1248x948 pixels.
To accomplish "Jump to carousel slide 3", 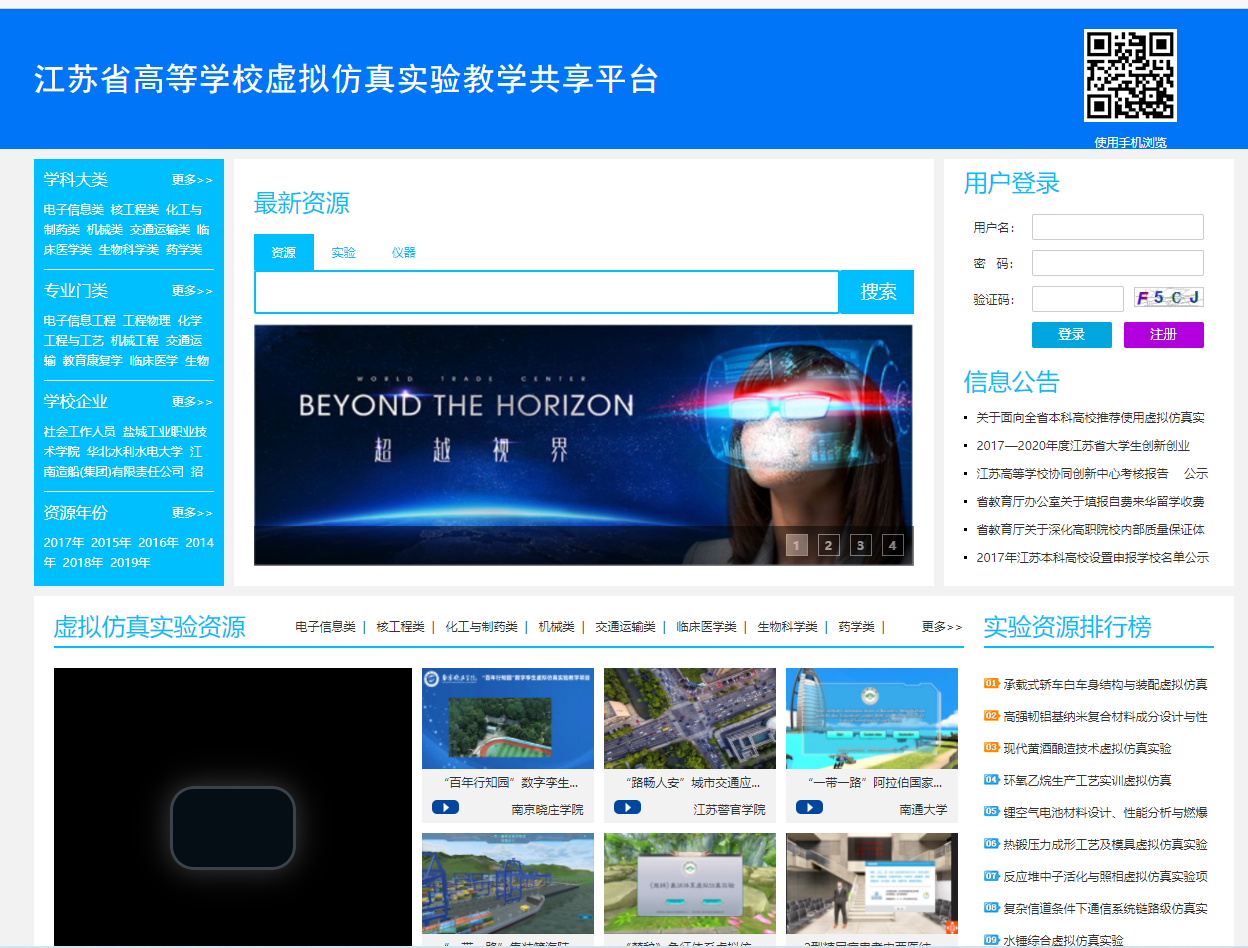I will 860,545.
